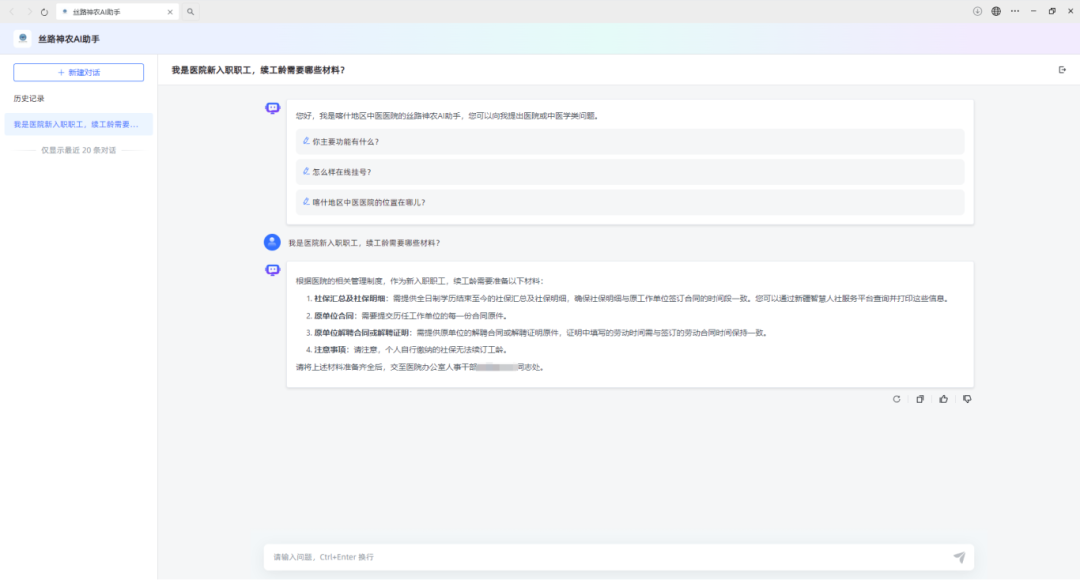Open the browser downloads icon

coord(977,11)
